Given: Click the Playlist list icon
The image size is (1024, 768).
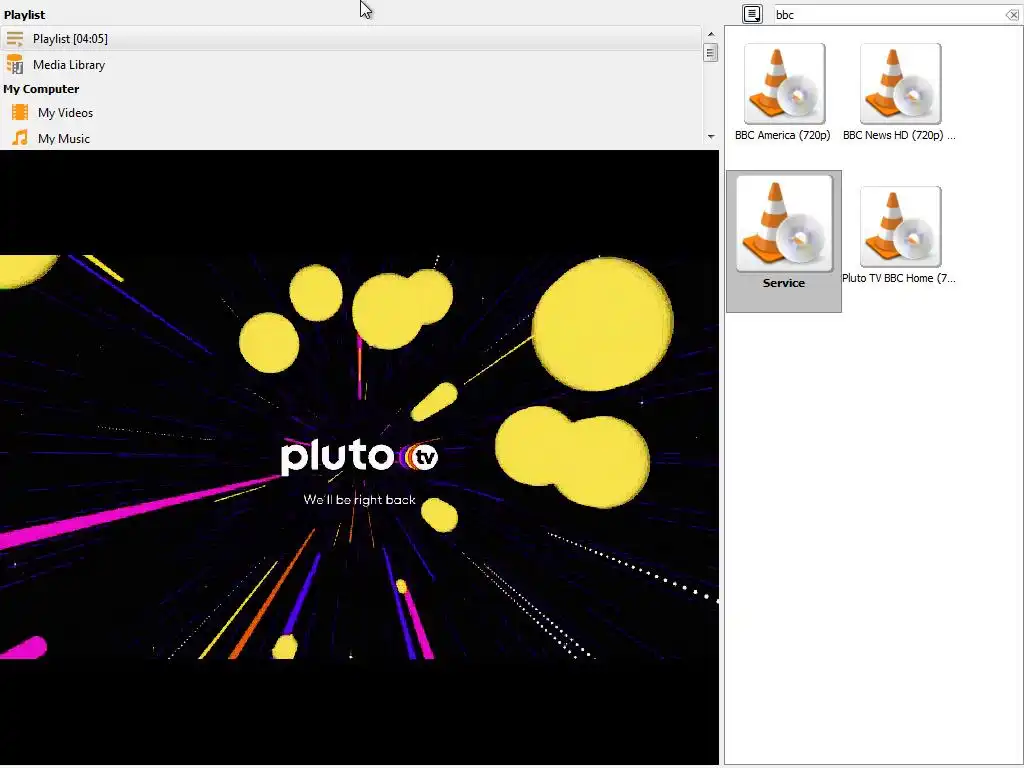Looking at the screenshot, I should pyautogui.click(x=14, y=39).
